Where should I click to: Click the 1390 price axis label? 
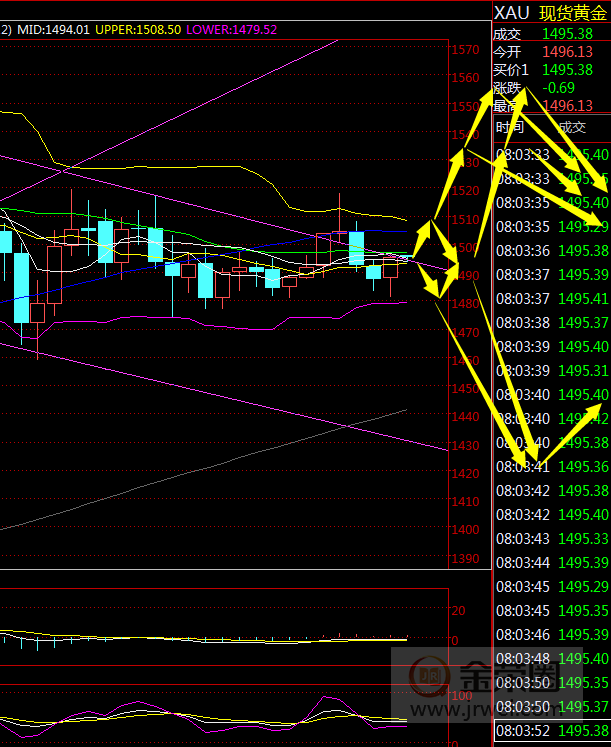(465, 558)
